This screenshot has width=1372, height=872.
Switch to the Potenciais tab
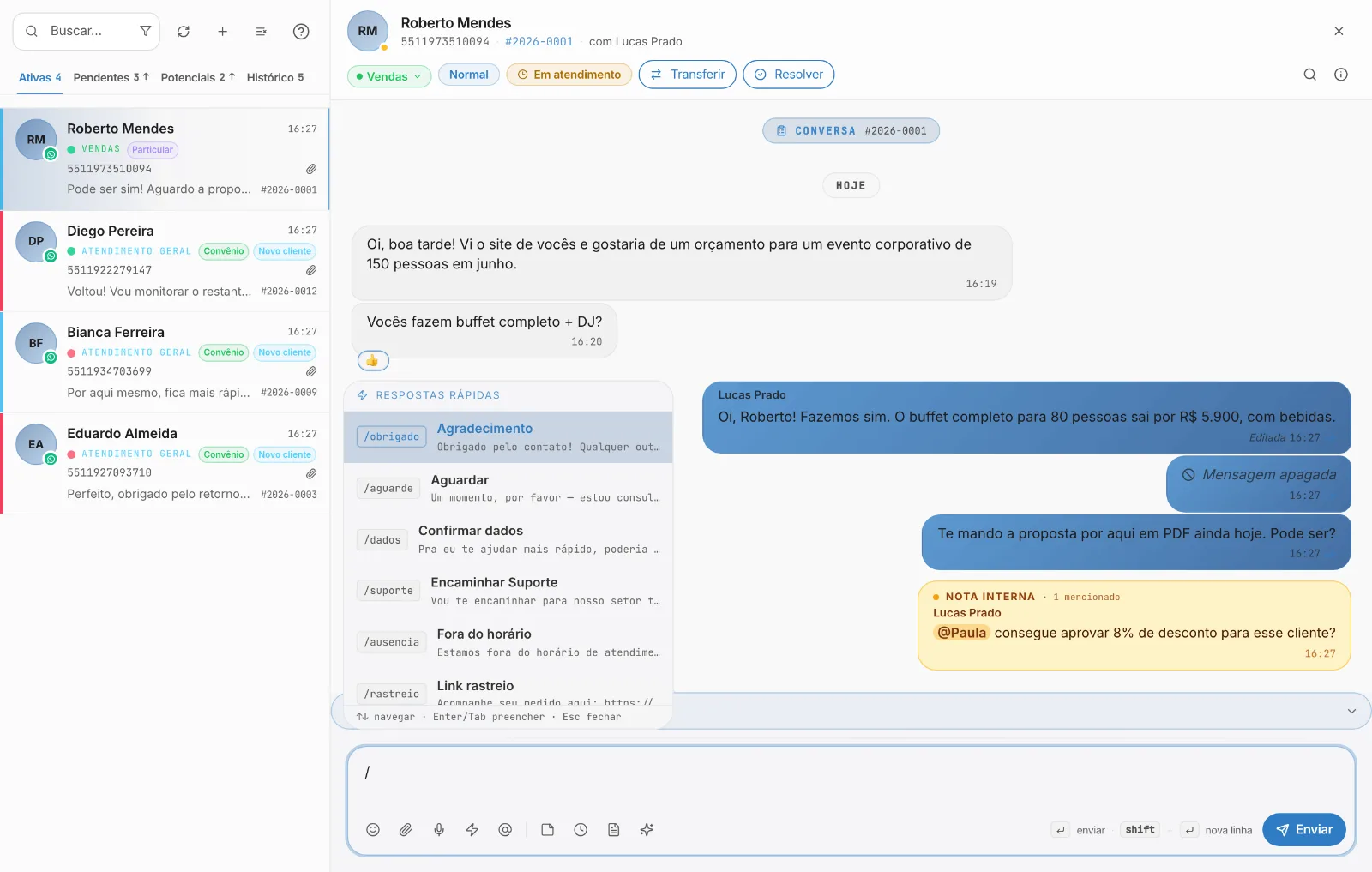click(198, 77)
